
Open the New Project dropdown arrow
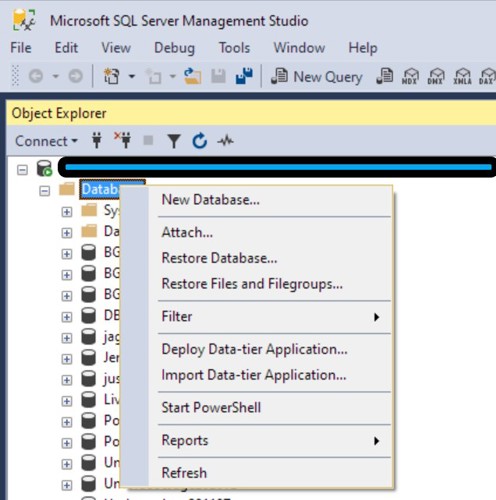132,76
